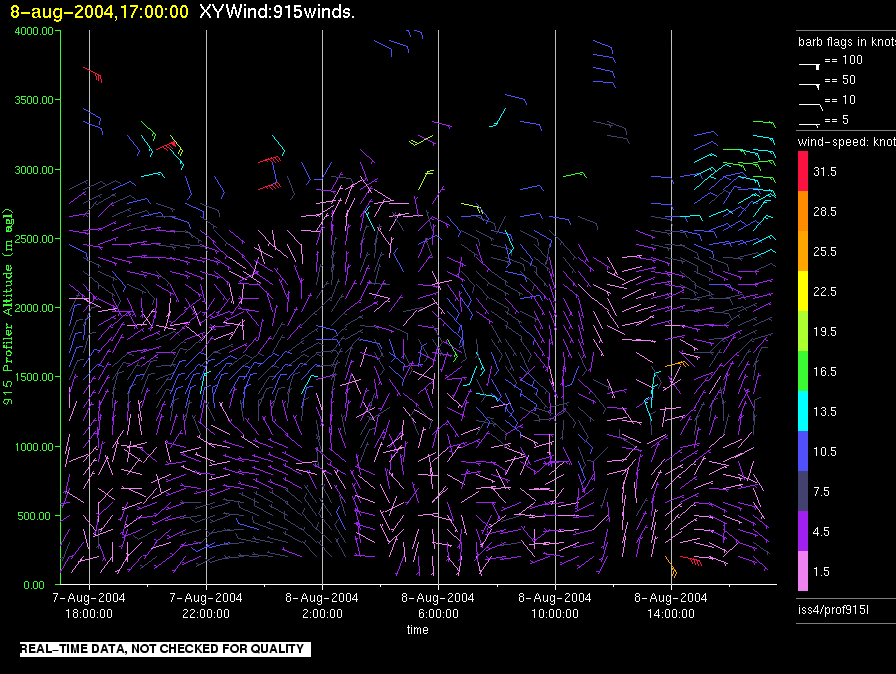896x674 pixels.
Task: Click the 7.5 wind-speed scale value
Action: tap(821, 492)
